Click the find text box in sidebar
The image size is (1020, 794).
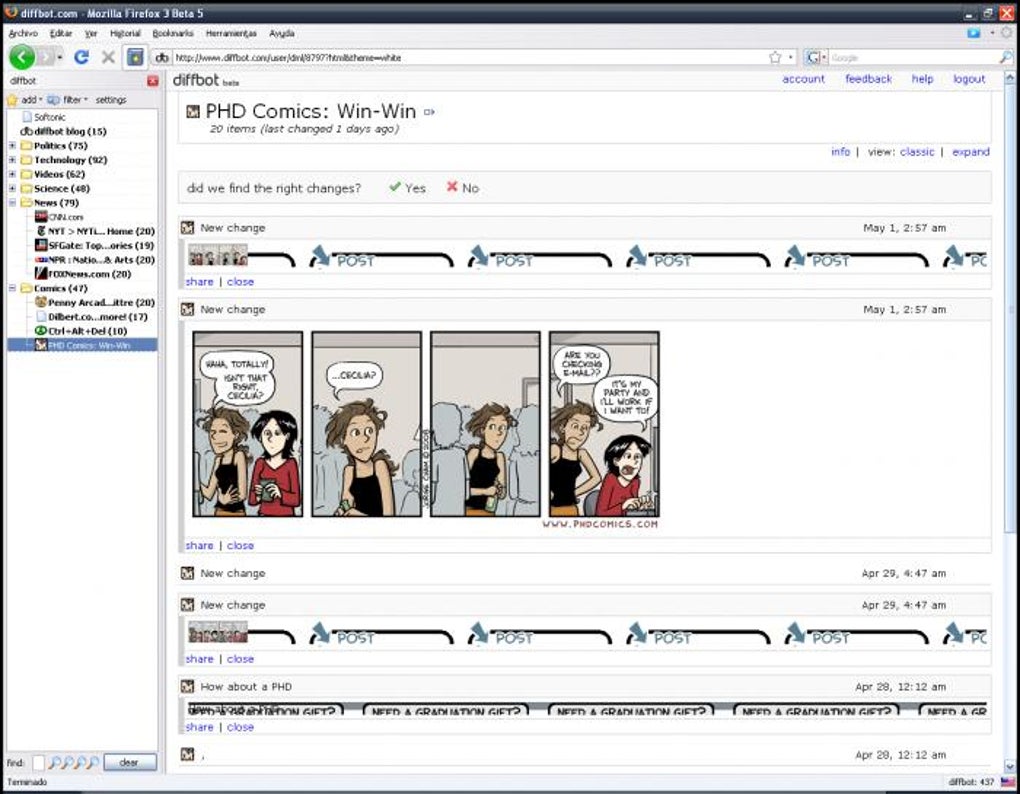(38, 762)
